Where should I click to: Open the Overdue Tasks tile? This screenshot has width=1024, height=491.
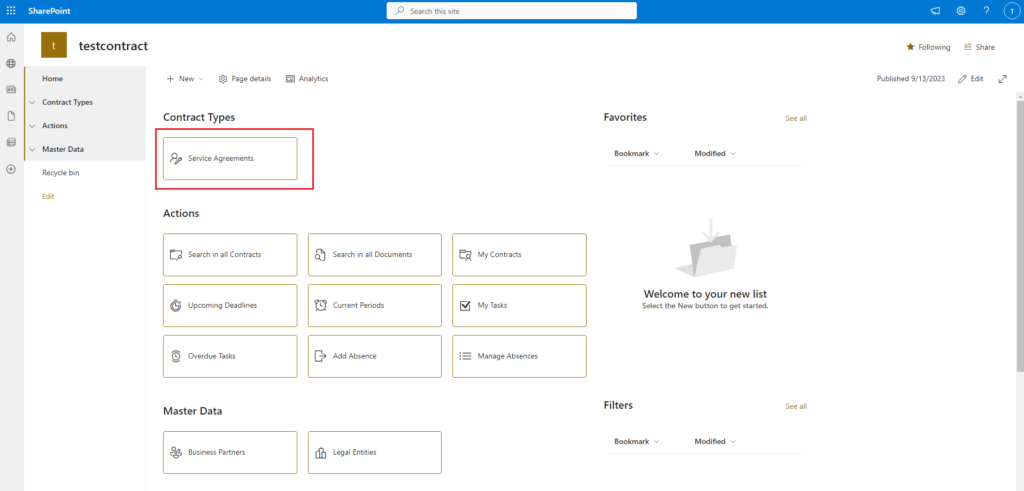(230, 356)
